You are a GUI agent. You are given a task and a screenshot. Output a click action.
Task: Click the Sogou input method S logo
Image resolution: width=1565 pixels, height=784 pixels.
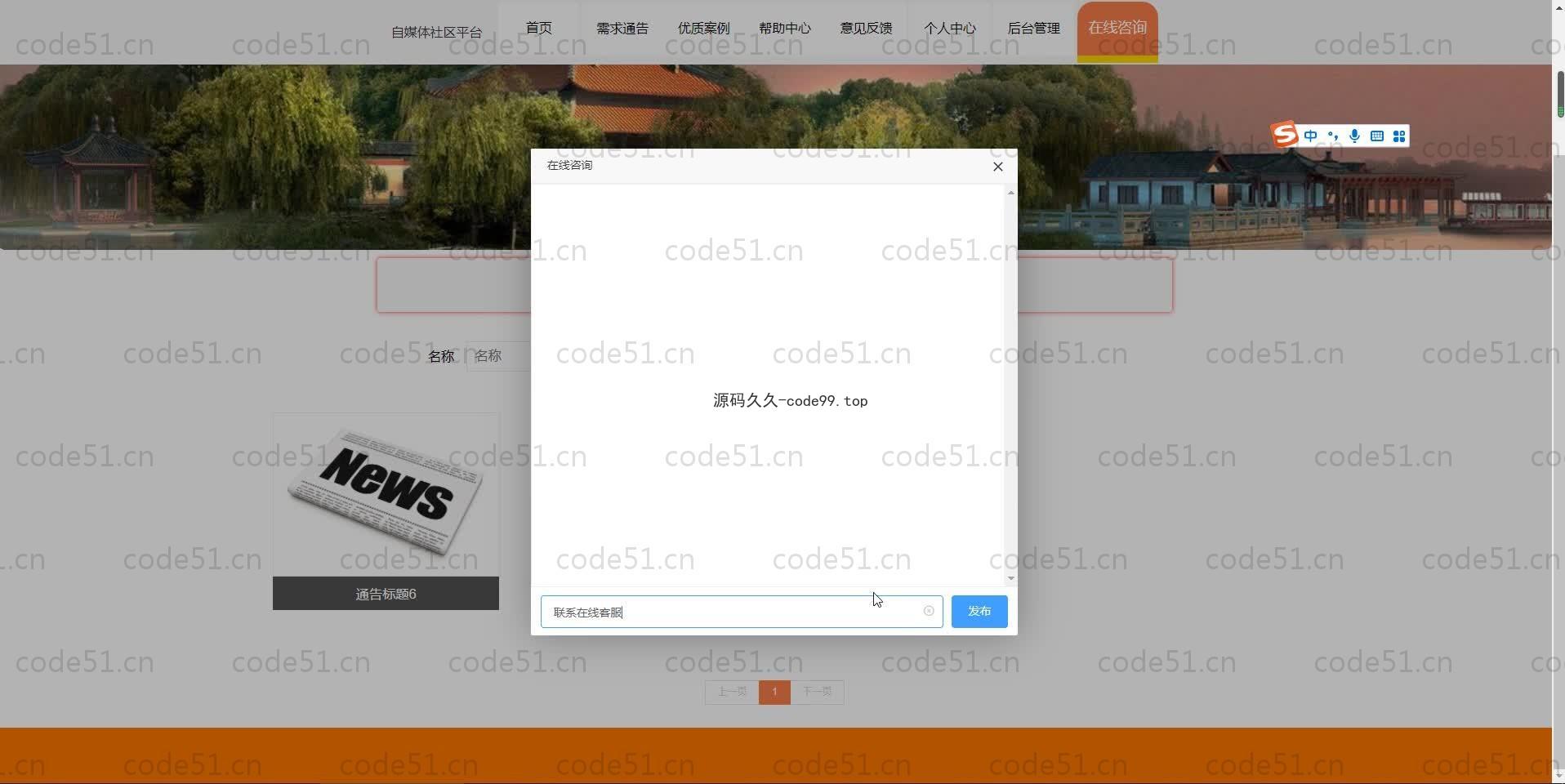coord(1285,135)
